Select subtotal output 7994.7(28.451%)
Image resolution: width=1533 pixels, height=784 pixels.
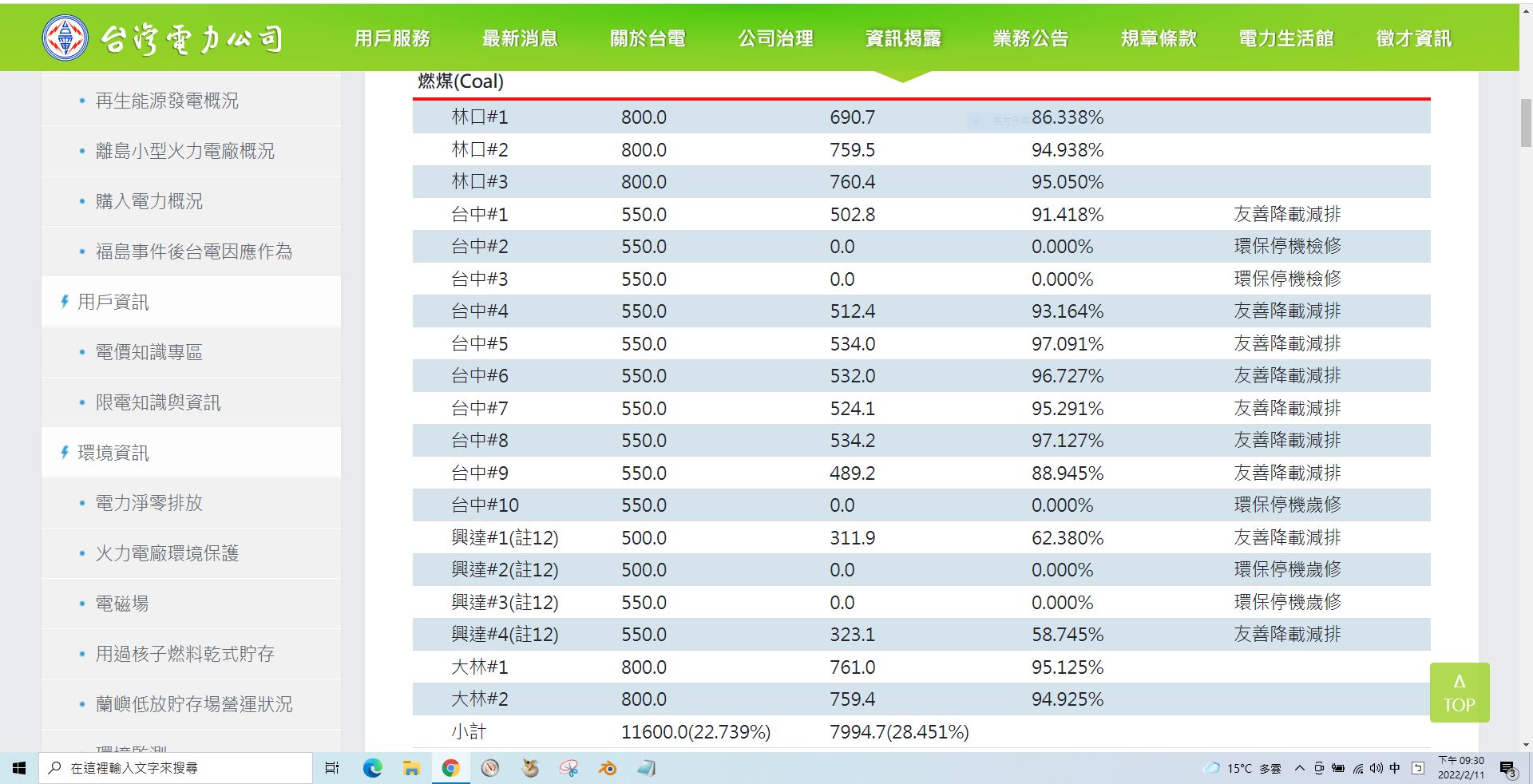click(x=899, y=732)
